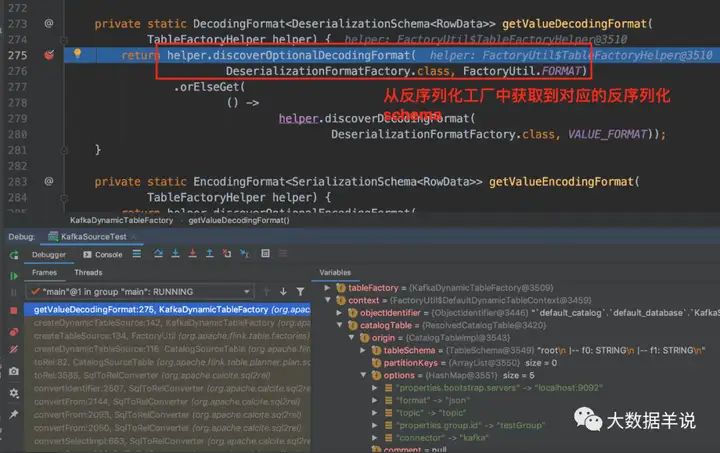Expand the tableSchema node
This screenshot has height=453, width=720.
pos(363,351)
